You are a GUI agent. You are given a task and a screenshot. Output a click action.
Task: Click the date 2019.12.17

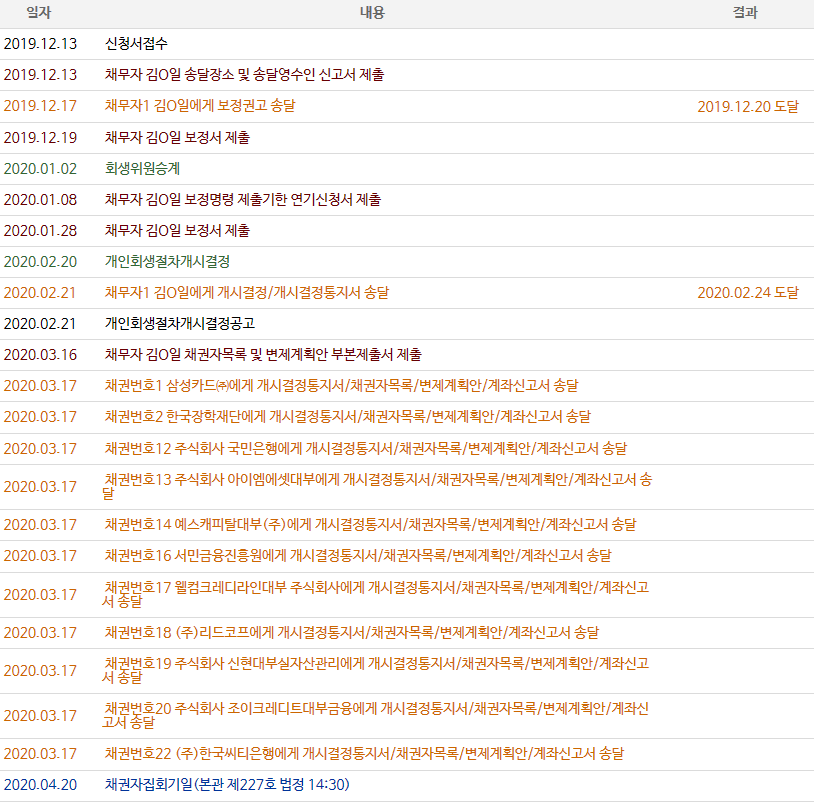pyautogui.click(x=40, y=106)
